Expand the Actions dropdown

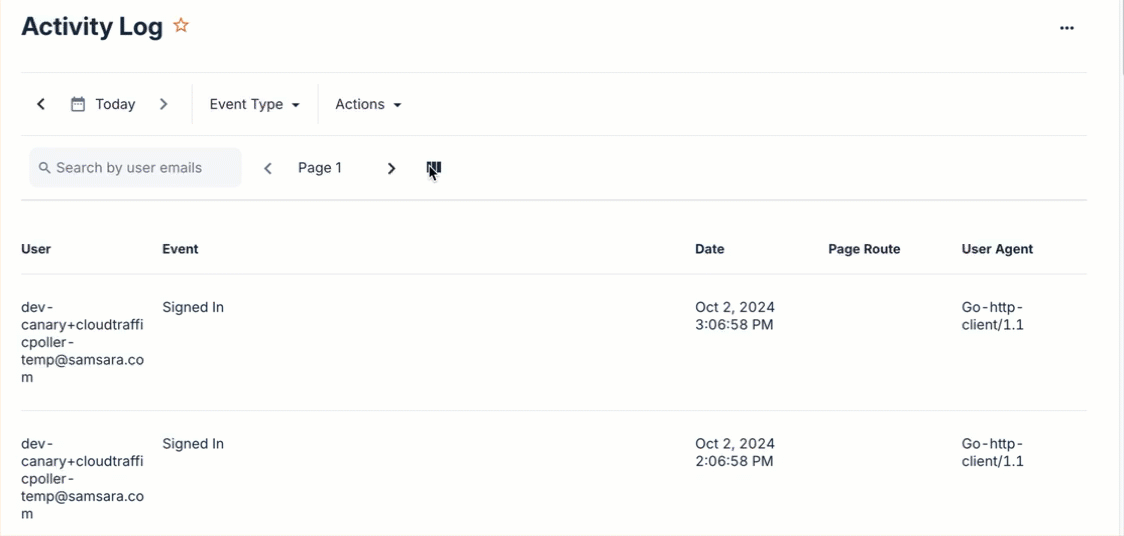(x=368, y=104)
